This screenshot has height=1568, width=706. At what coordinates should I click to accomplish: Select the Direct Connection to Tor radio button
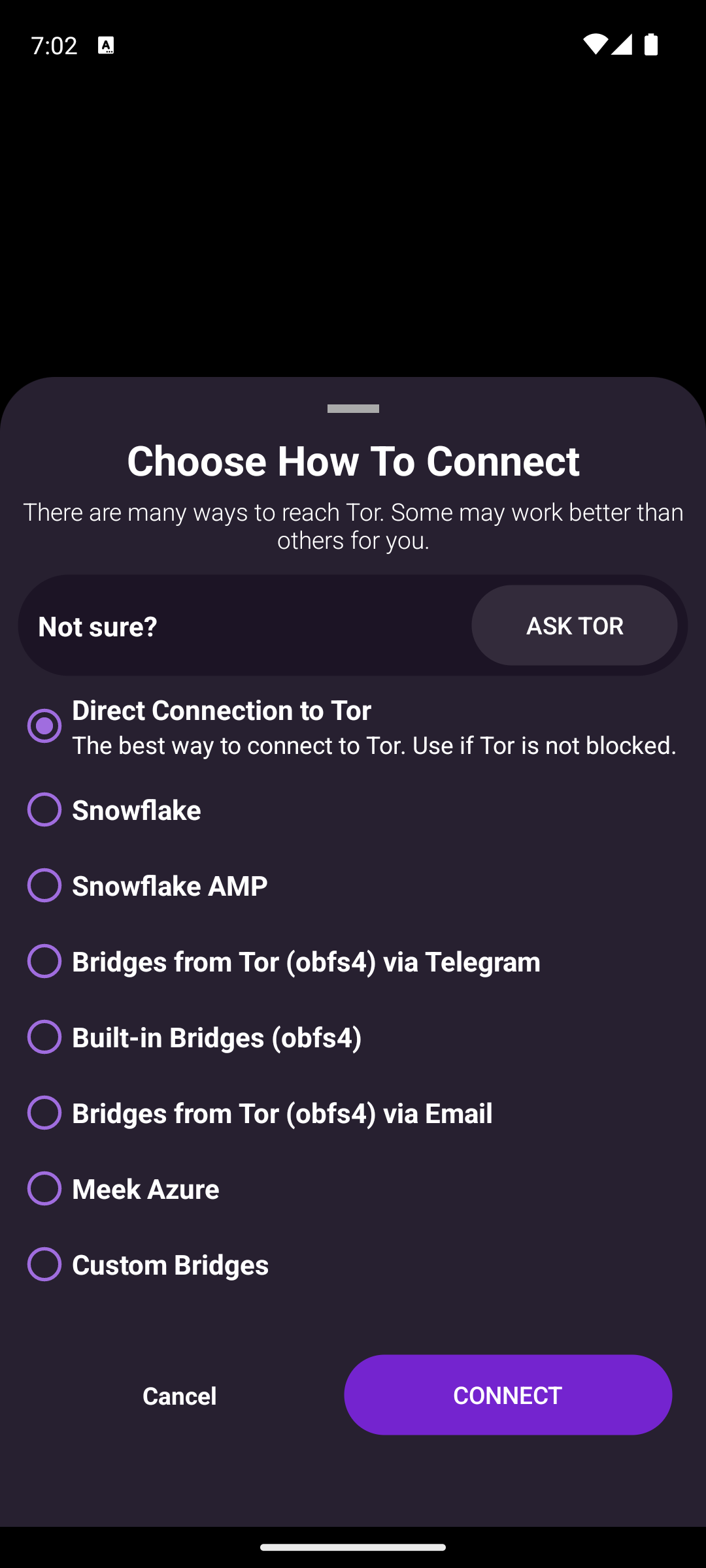[44, 726]
